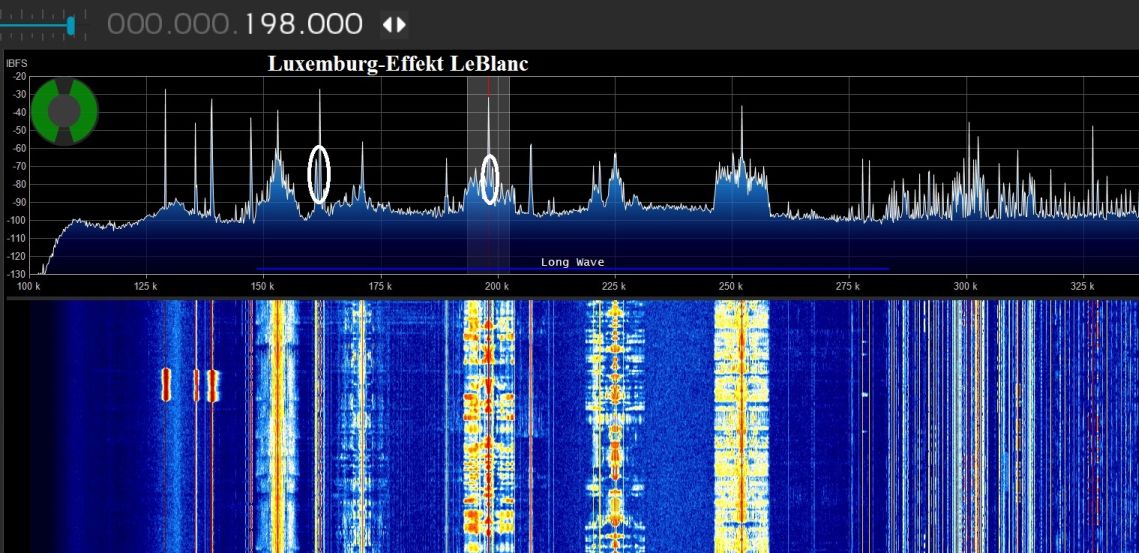1139x553 pixels.
Task: Click the 300 k frequency axis label
Action: tap(965, 287)
